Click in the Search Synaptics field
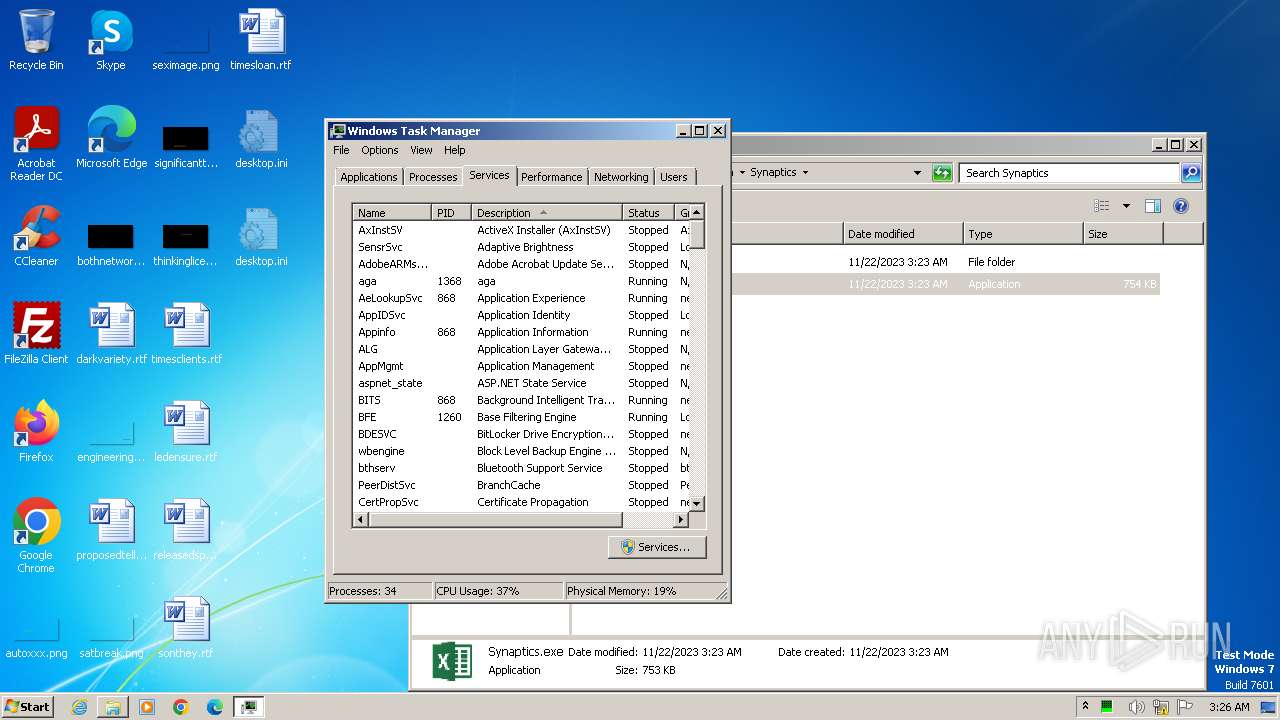 coord(1068,173)
